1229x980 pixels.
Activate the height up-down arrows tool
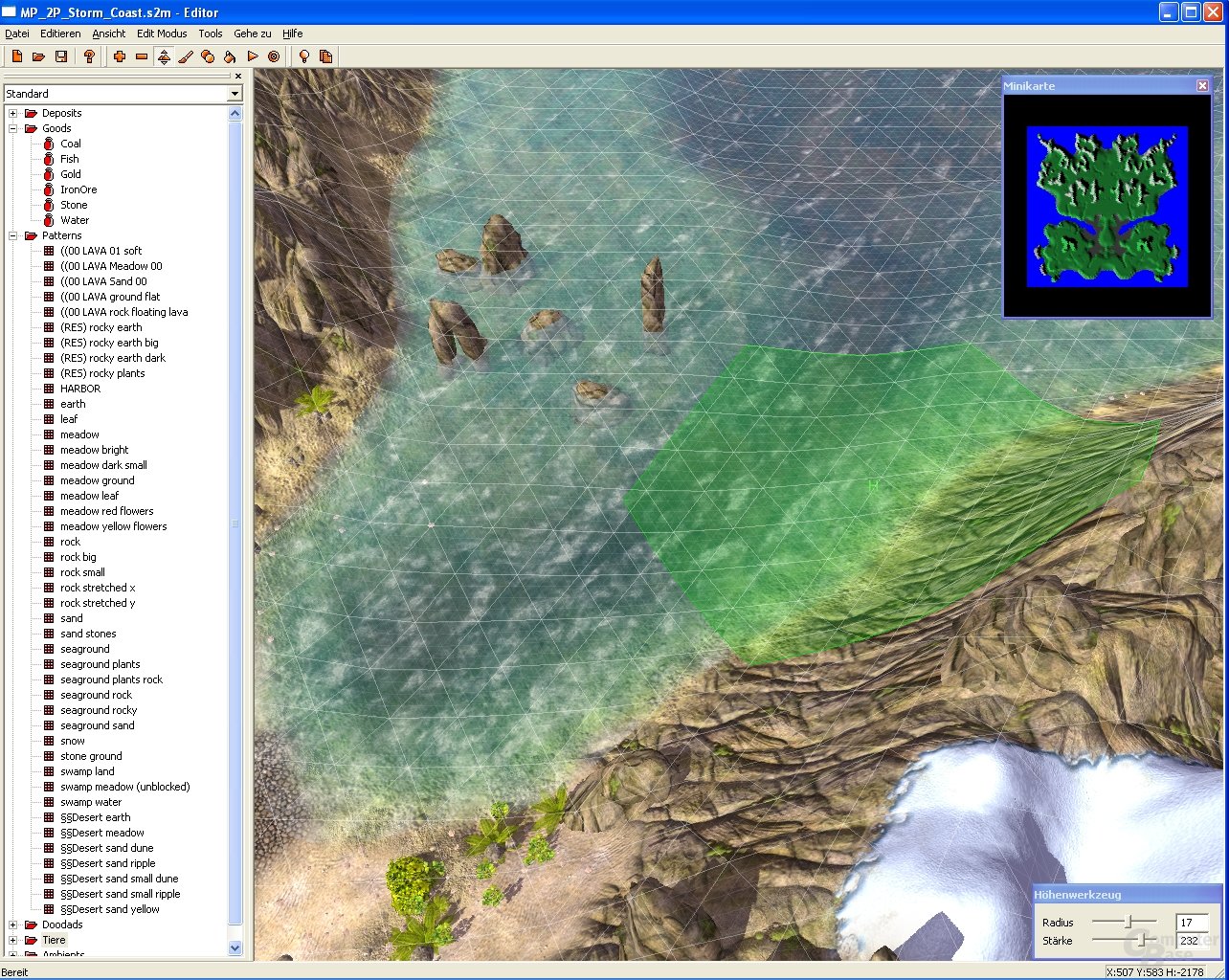pyautogui.click(x=164, y=56)
